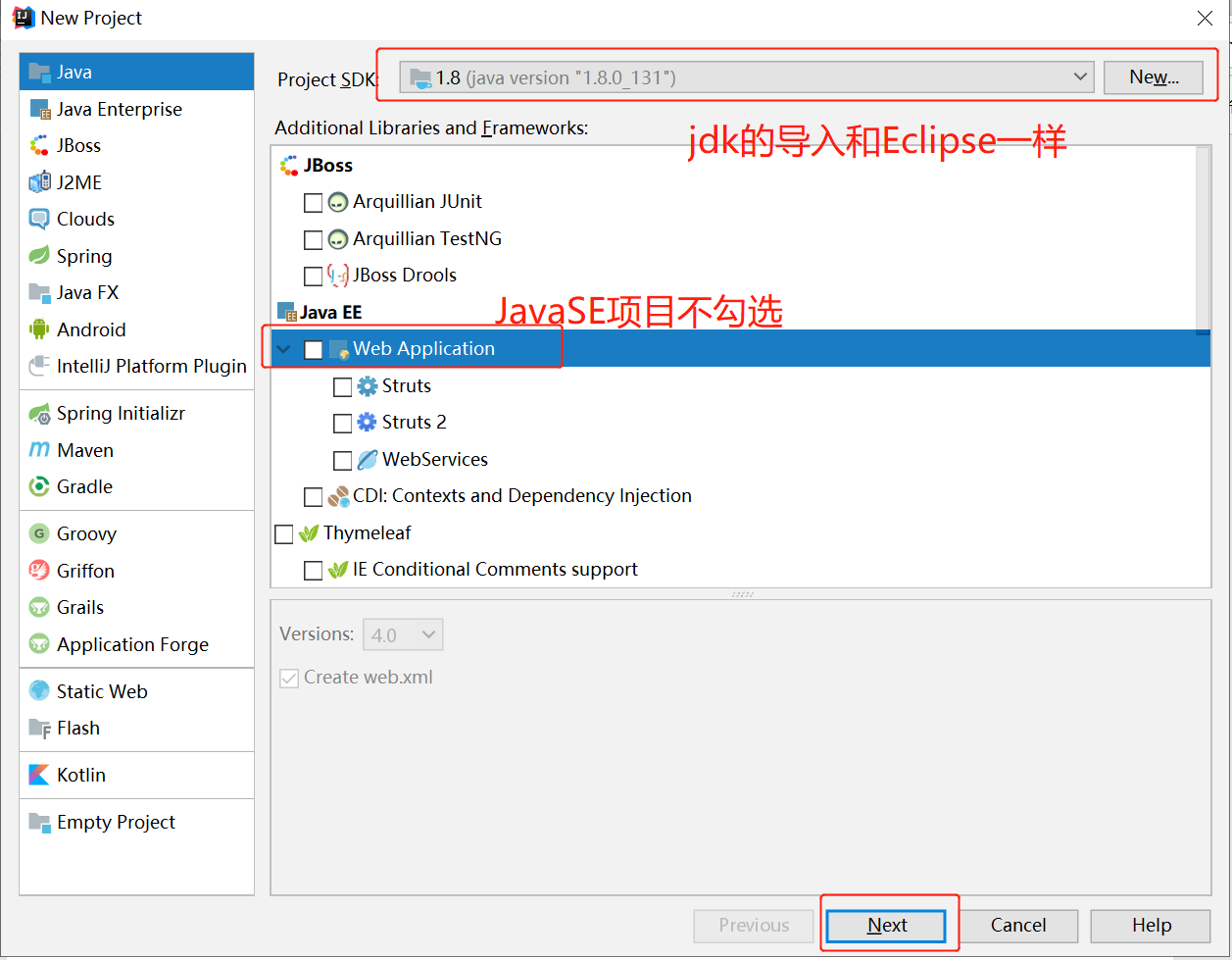Open the Versions 4.0 dropdown
The image size is (1232, 960).
point(403,634)
